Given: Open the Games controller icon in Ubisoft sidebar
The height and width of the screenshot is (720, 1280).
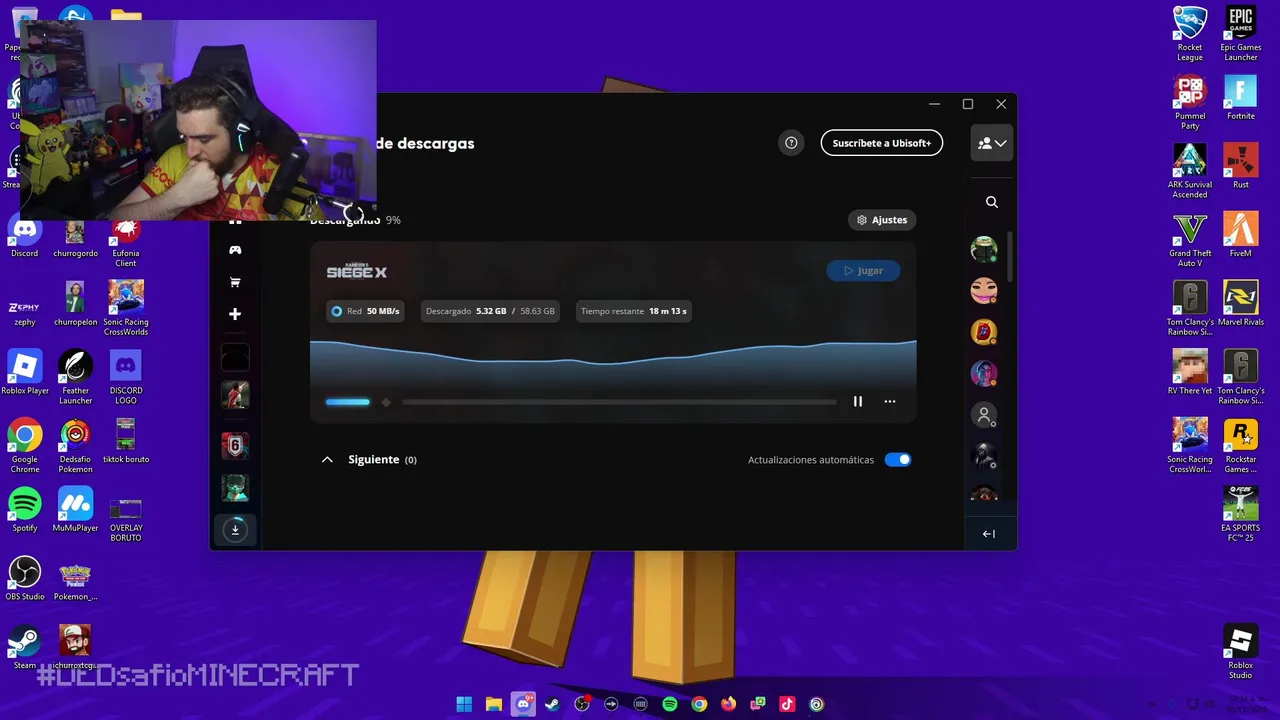Looking at the screenshot, I should [235, 250].
